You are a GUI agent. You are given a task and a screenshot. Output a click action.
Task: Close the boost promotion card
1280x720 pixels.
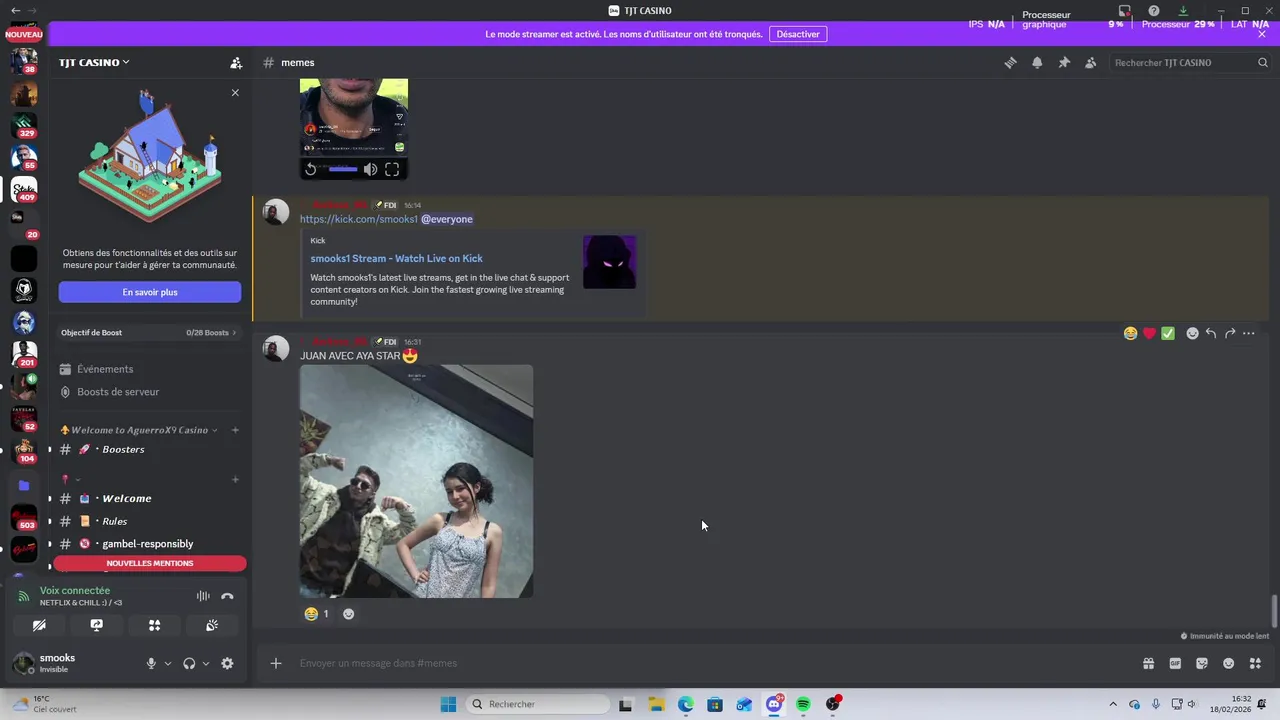[235, 93]
